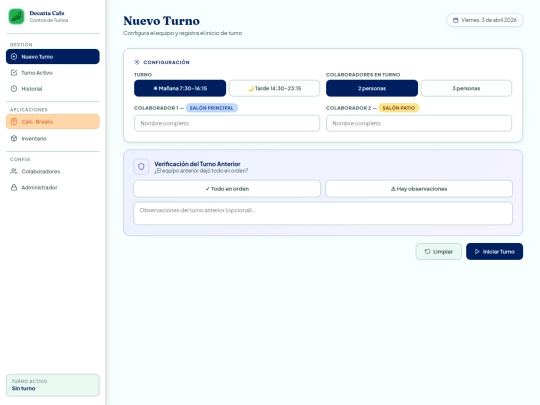Screen dimensions: 540x405
Task: Click the Salón Patio badge
Action: coord(399,108)
